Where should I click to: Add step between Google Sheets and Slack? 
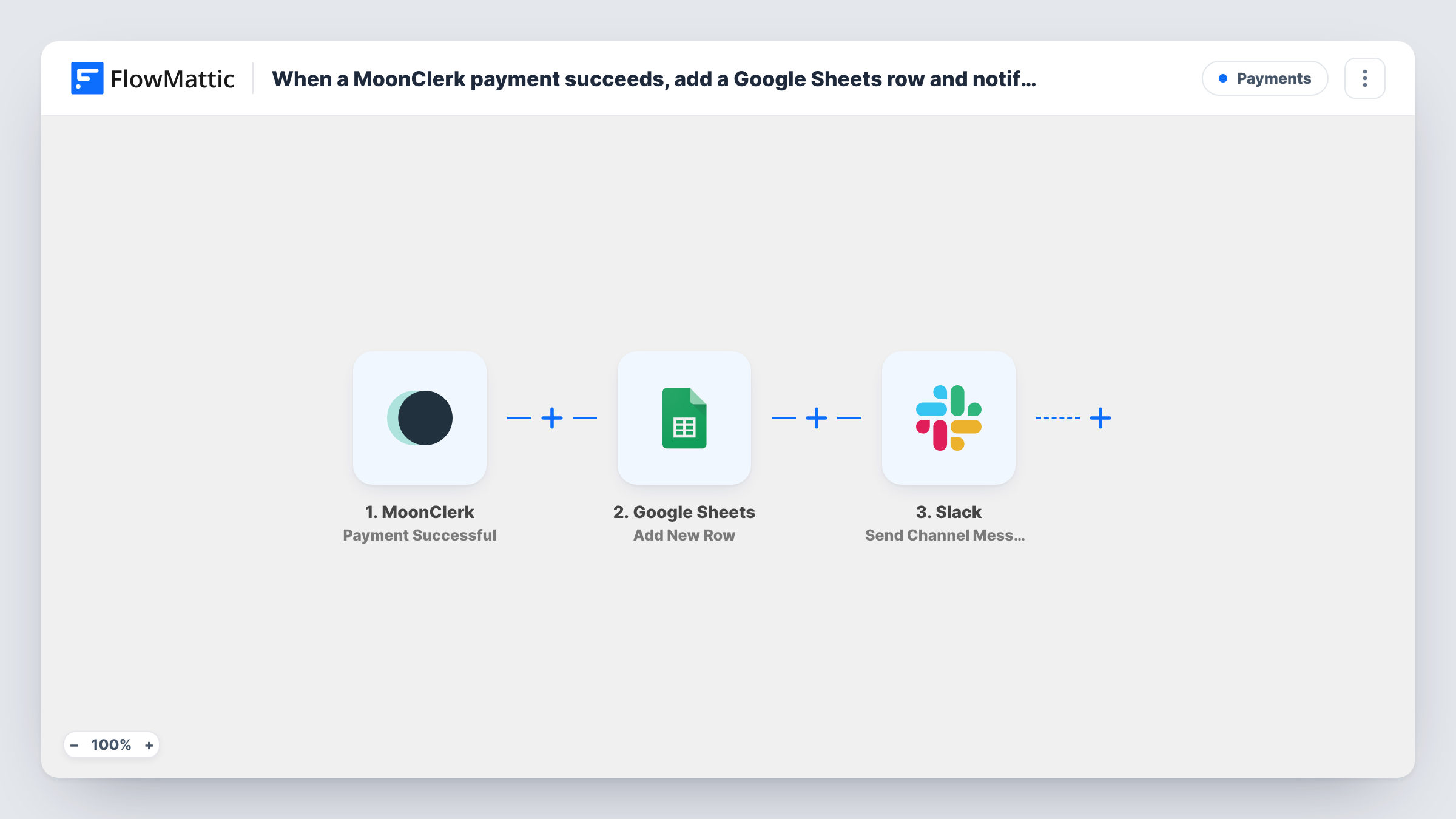pyautogui.click(x=817, y=418)
